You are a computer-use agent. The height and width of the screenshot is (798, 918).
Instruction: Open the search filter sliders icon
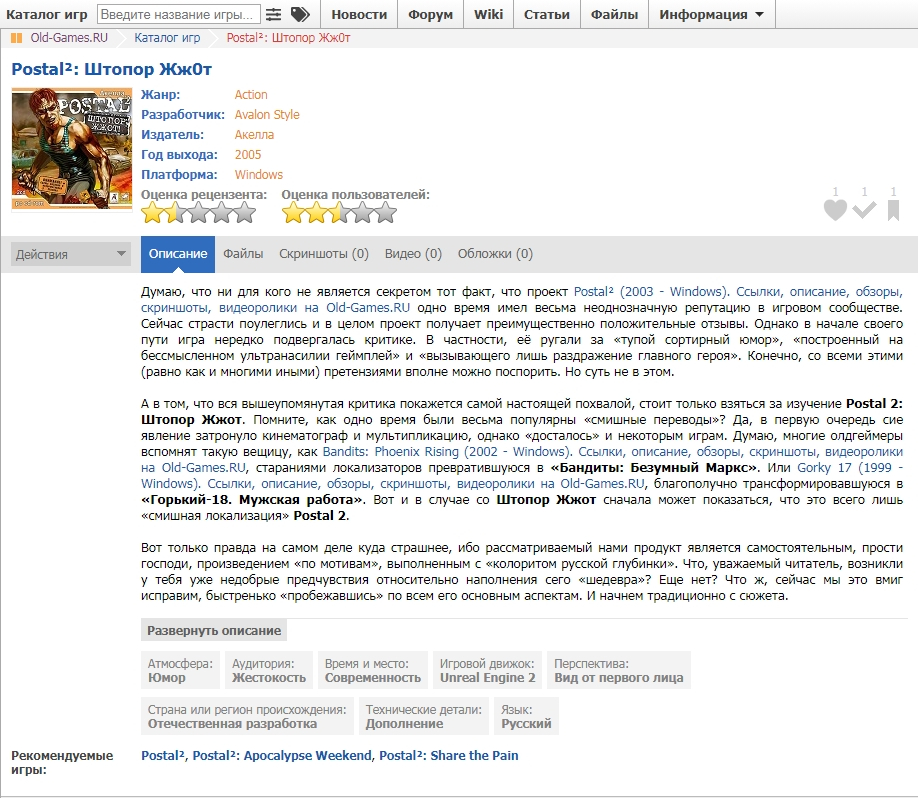click(x=273, y=14)
